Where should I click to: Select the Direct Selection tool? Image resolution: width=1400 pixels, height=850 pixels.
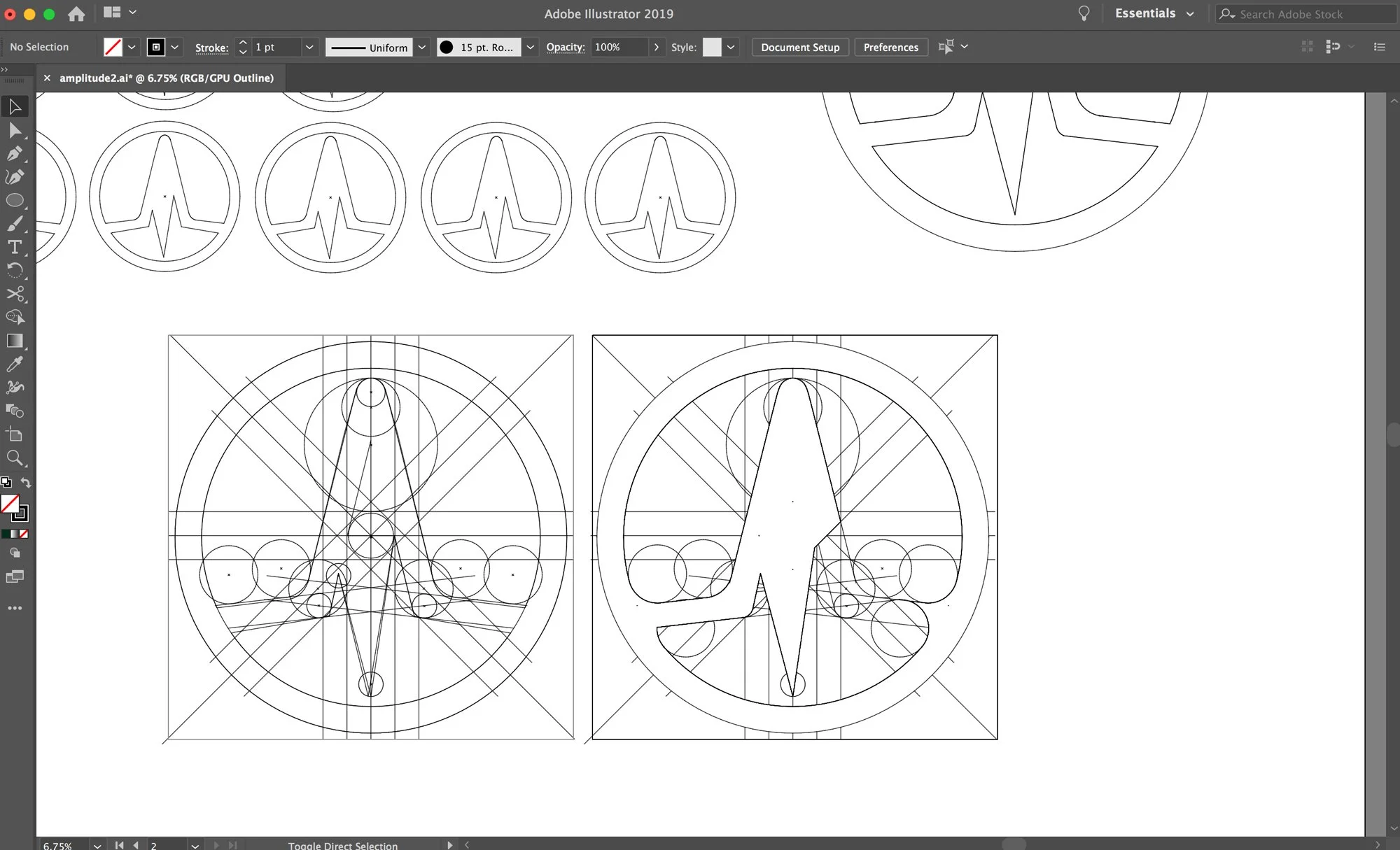click(15, 130)
